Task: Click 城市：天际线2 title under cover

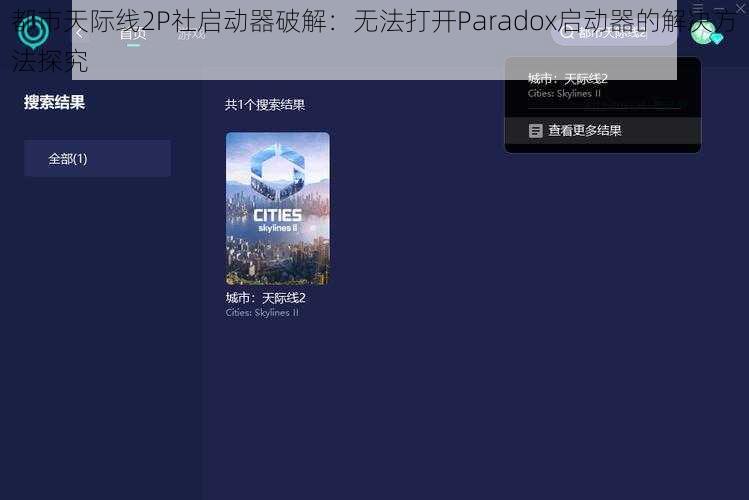Action: point(266,298)
